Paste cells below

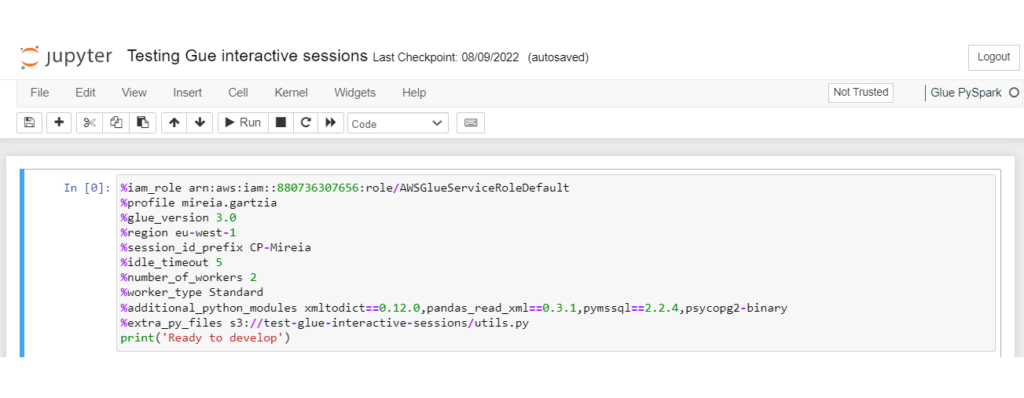142,122
